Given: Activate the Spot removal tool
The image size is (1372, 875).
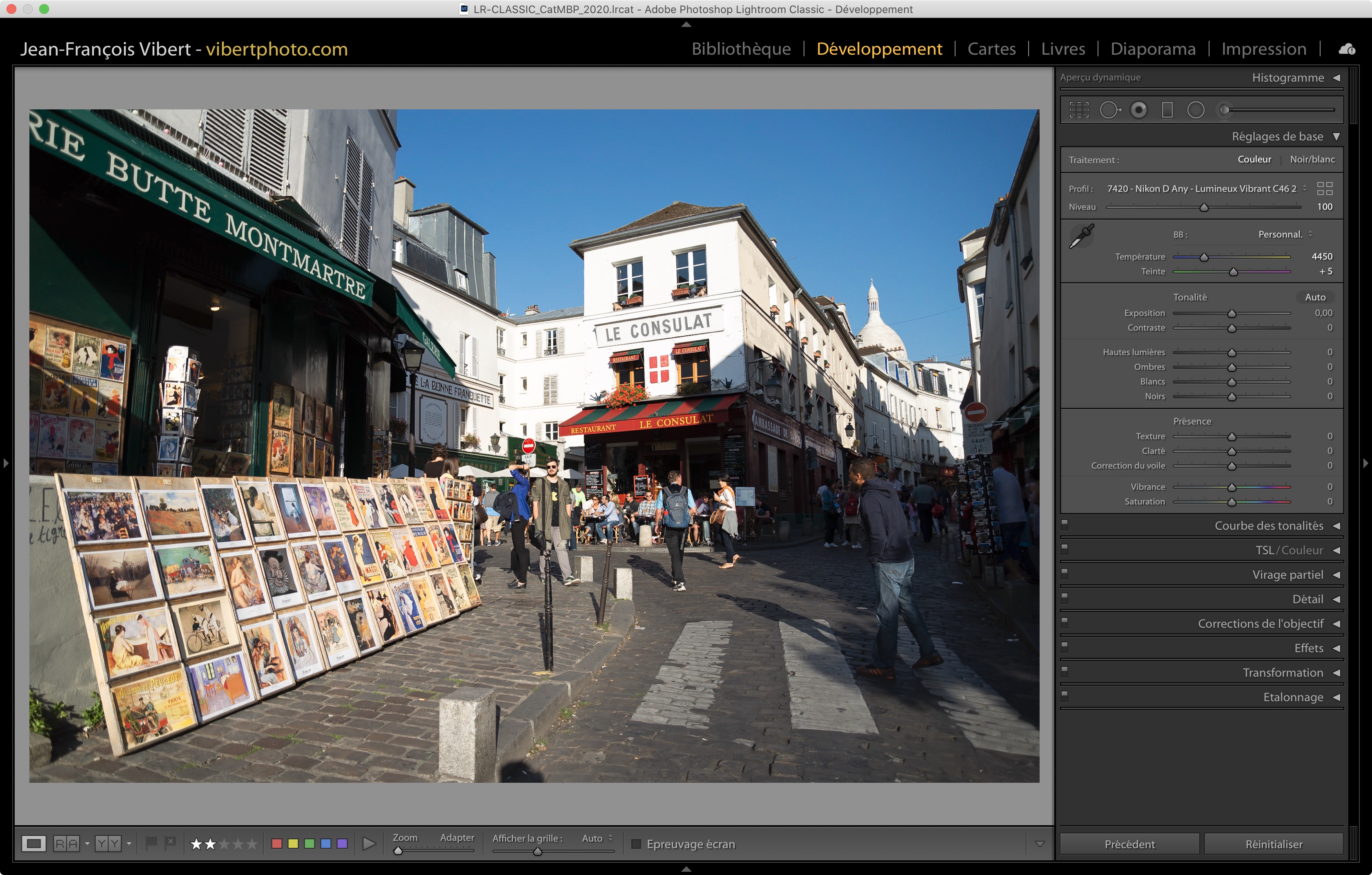Looking at the screenshot, I should pyautogui.click(x=1109, y=110).
